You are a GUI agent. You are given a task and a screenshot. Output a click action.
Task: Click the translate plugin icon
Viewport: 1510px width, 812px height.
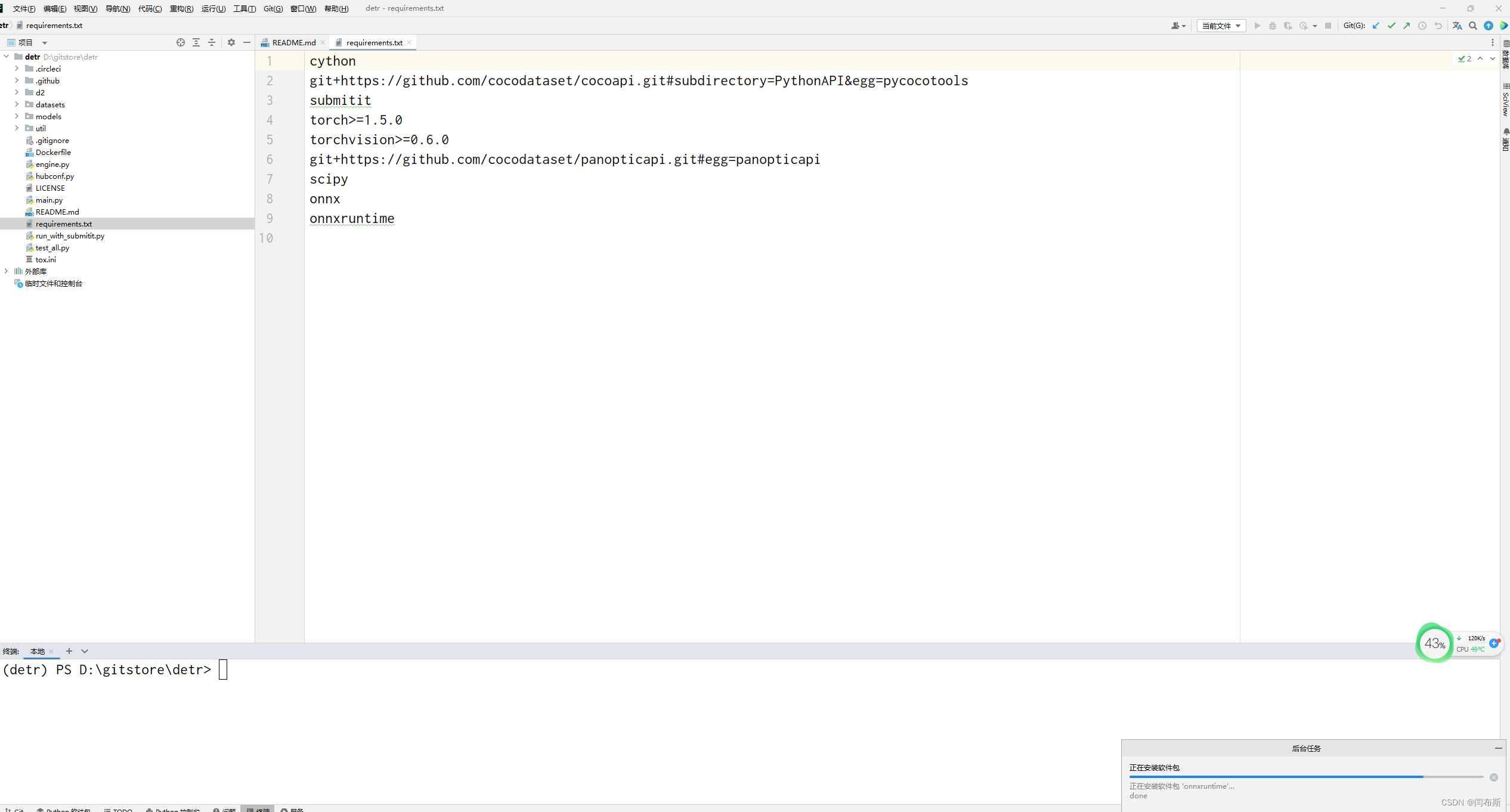[1457, 26]
